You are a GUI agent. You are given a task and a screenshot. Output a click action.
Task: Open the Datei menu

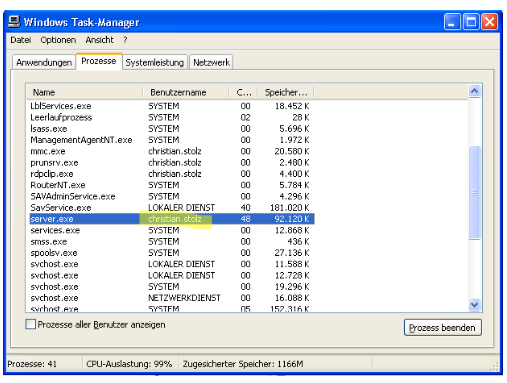point(21,40)
